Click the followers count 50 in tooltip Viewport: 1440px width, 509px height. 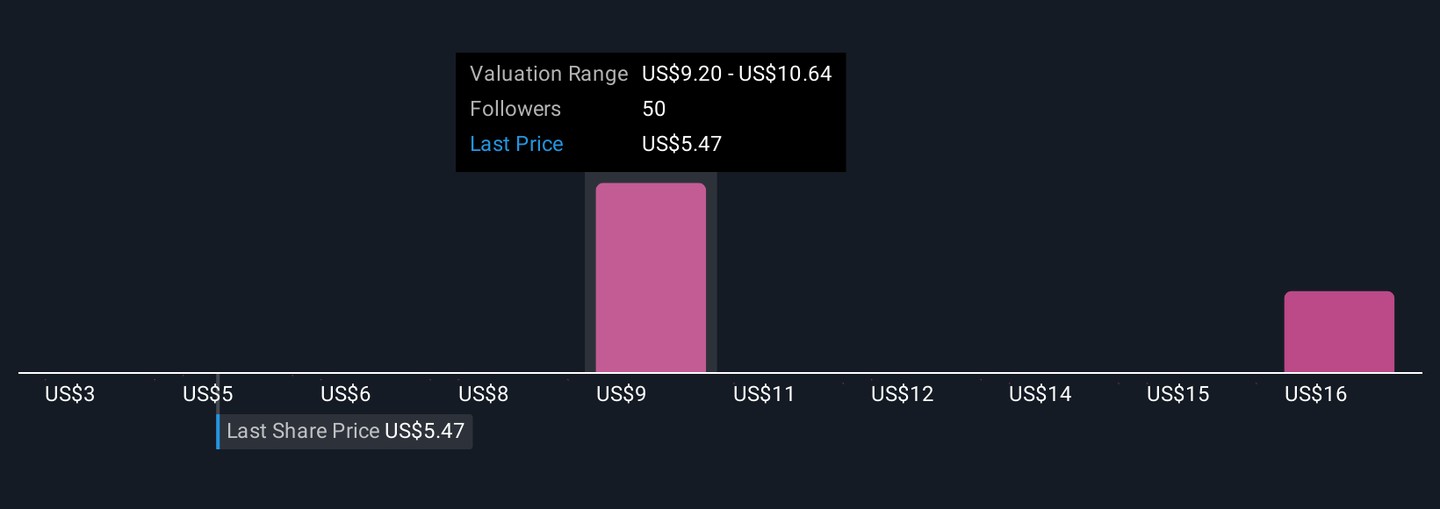click(x=654, y=109)
